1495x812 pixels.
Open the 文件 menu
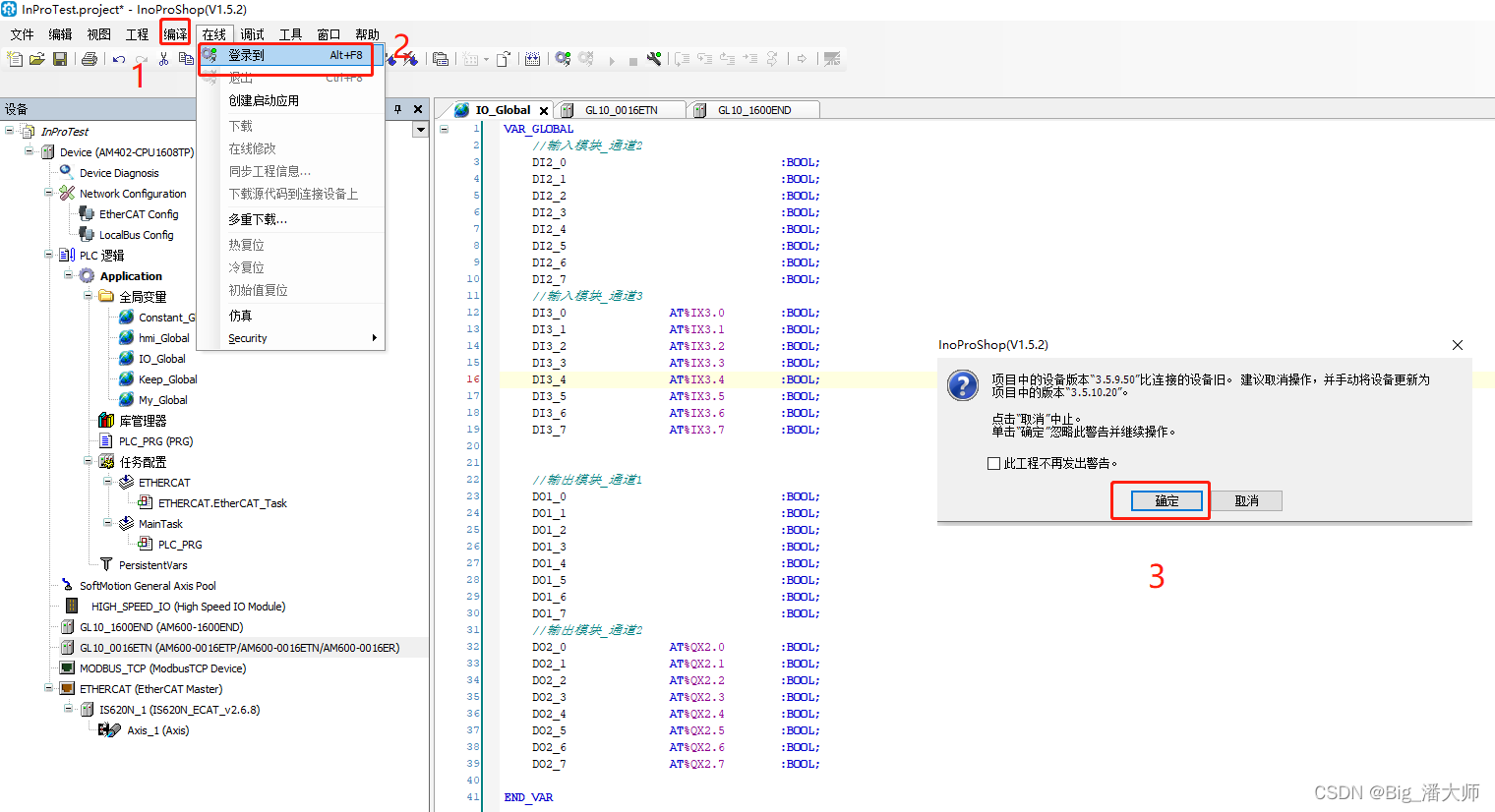point(22,34)
